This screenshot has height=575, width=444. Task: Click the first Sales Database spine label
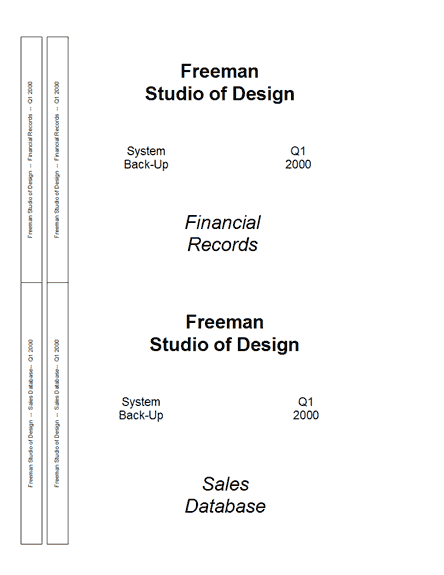pyautogui.click(x=30, y=413)
